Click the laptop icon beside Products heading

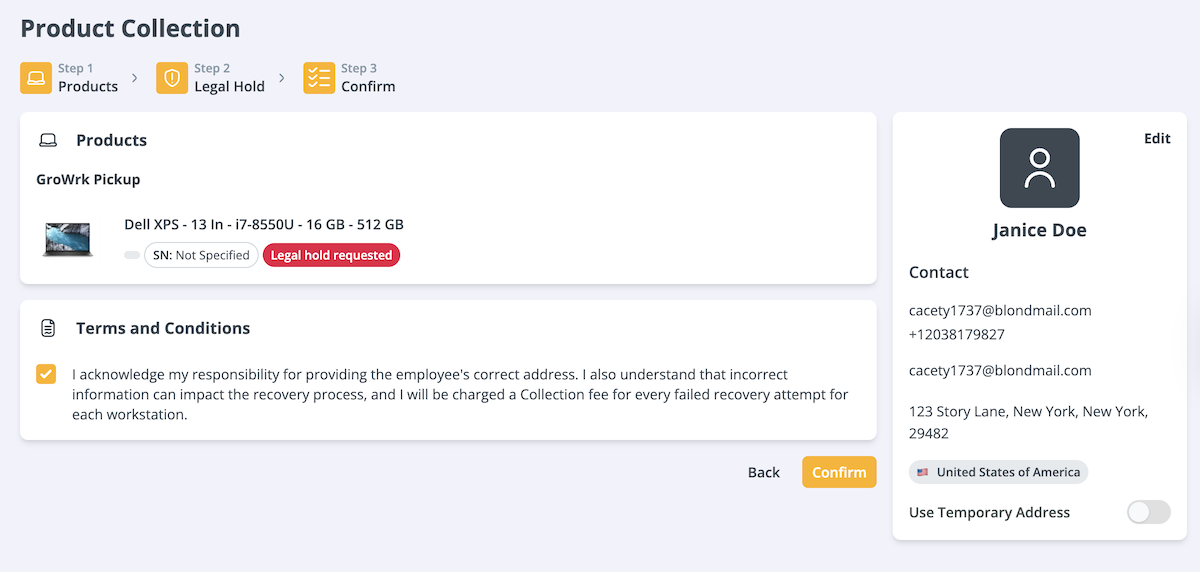point(48,141)
